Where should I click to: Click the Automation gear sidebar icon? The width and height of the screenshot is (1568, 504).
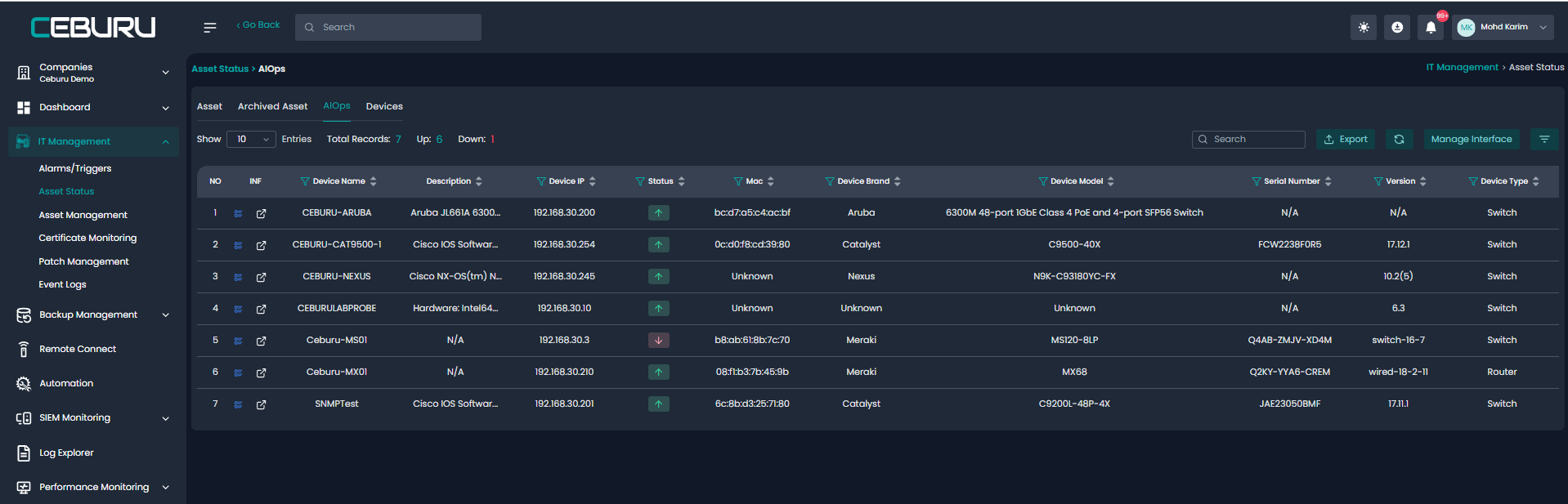click(x=24, y=384)
